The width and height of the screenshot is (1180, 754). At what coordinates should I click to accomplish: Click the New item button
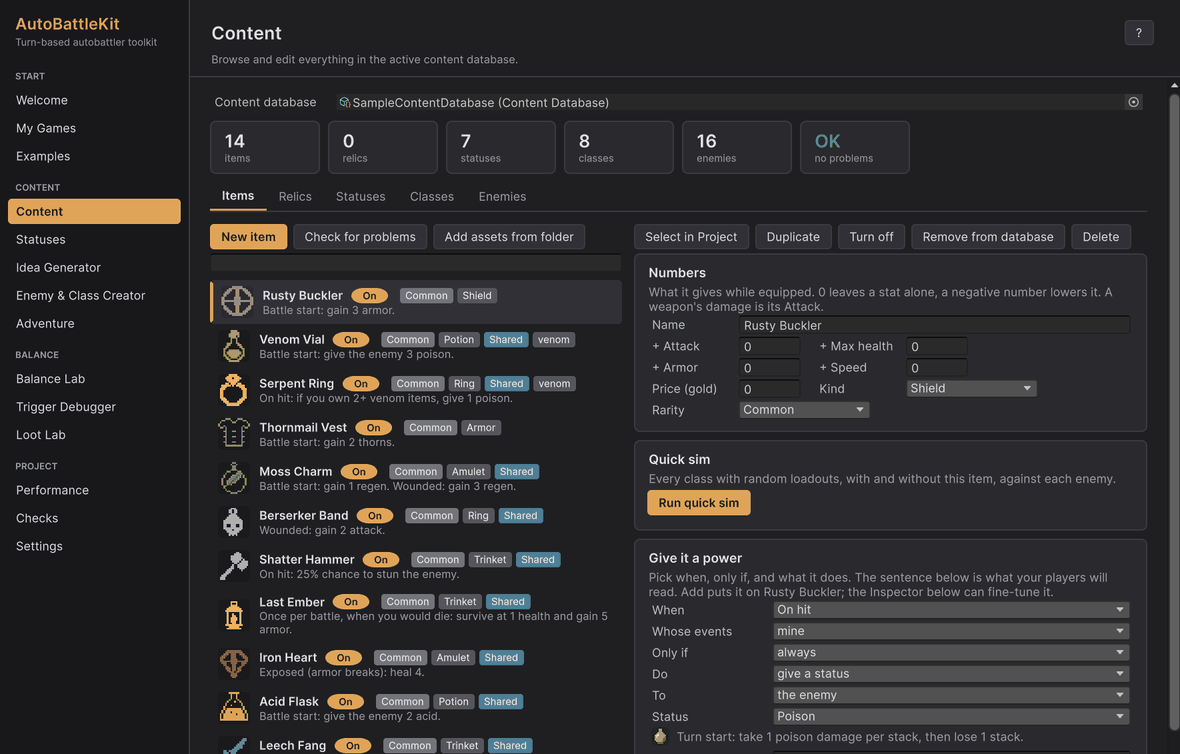(x=248, y=236)
